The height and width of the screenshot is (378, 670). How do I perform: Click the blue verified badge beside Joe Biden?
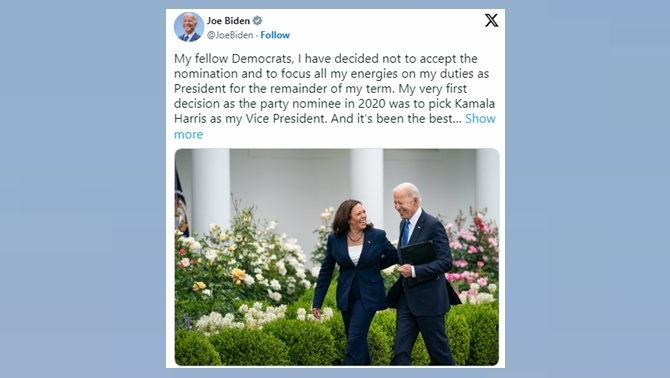pos(257,21)
